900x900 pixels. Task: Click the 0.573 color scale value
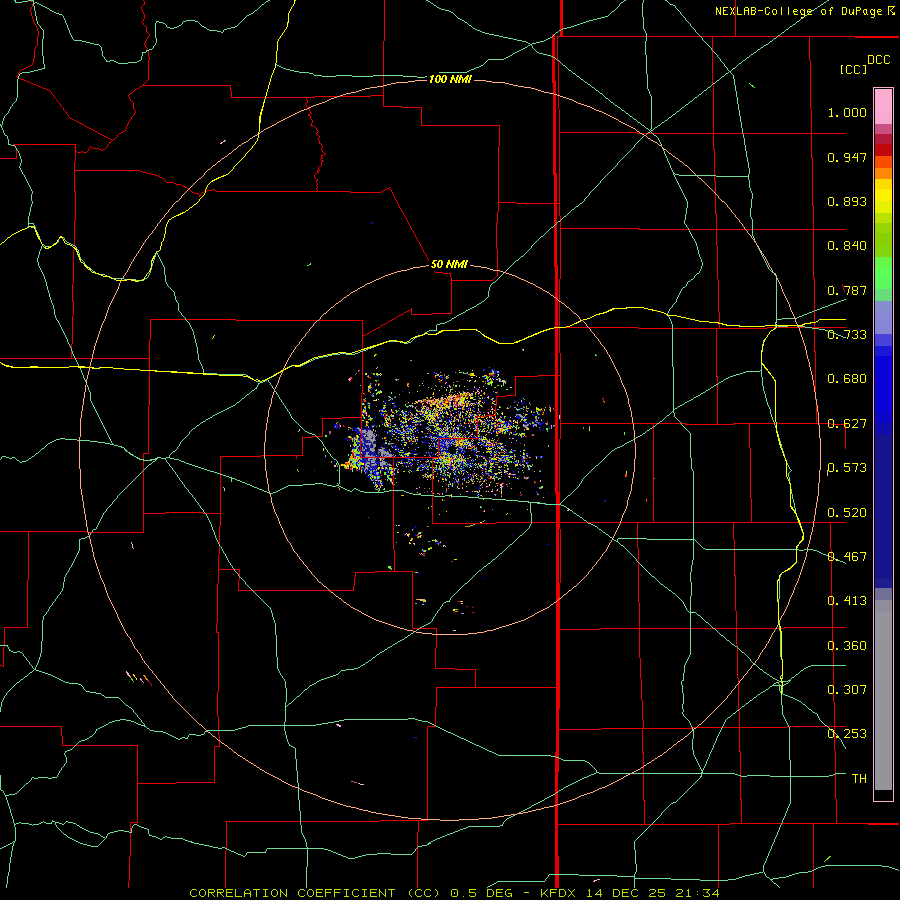point(847,468)
